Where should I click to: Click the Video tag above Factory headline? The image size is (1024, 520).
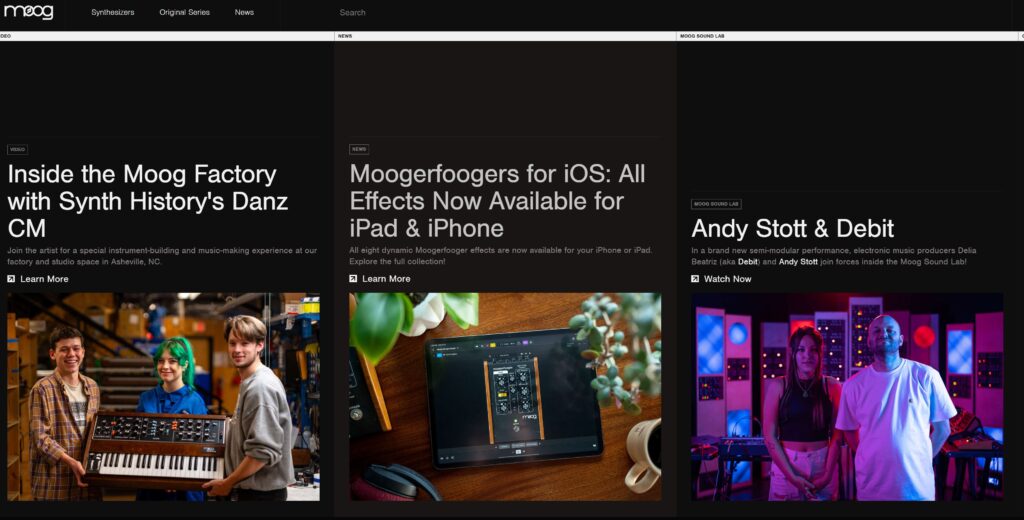coord(18,150)
